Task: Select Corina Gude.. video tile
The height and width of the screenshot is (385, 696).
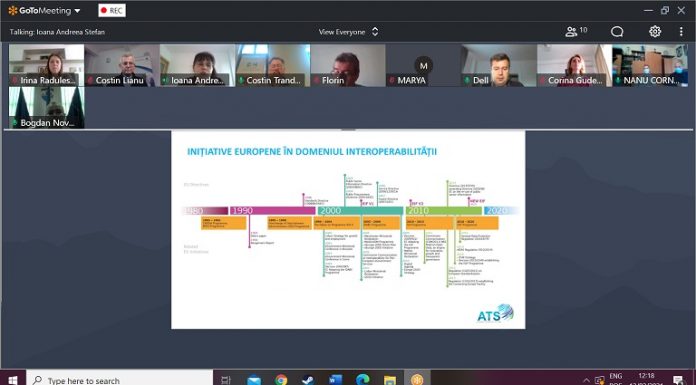Action: coord(574,65)
